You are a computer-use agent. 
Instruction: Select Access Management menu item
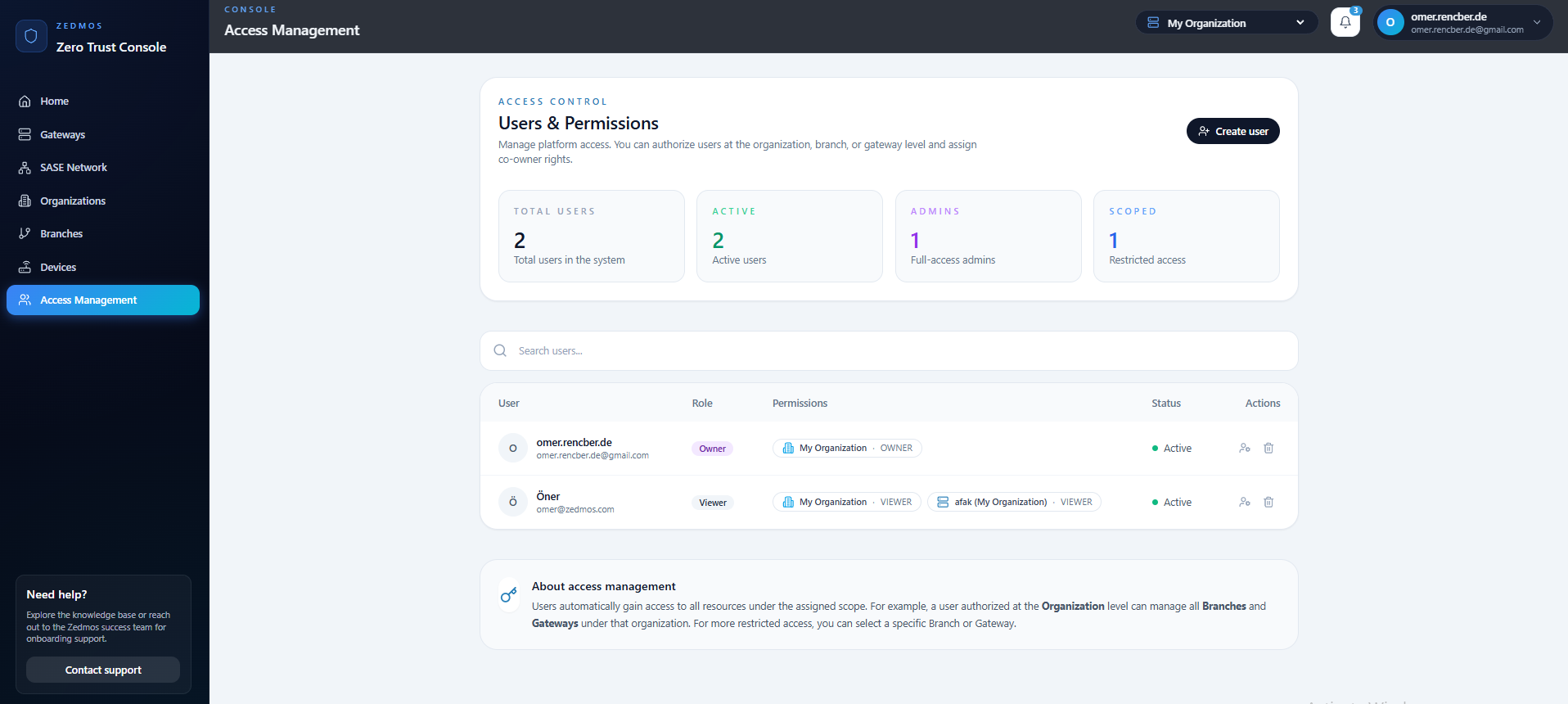click(x=102, y=300)
